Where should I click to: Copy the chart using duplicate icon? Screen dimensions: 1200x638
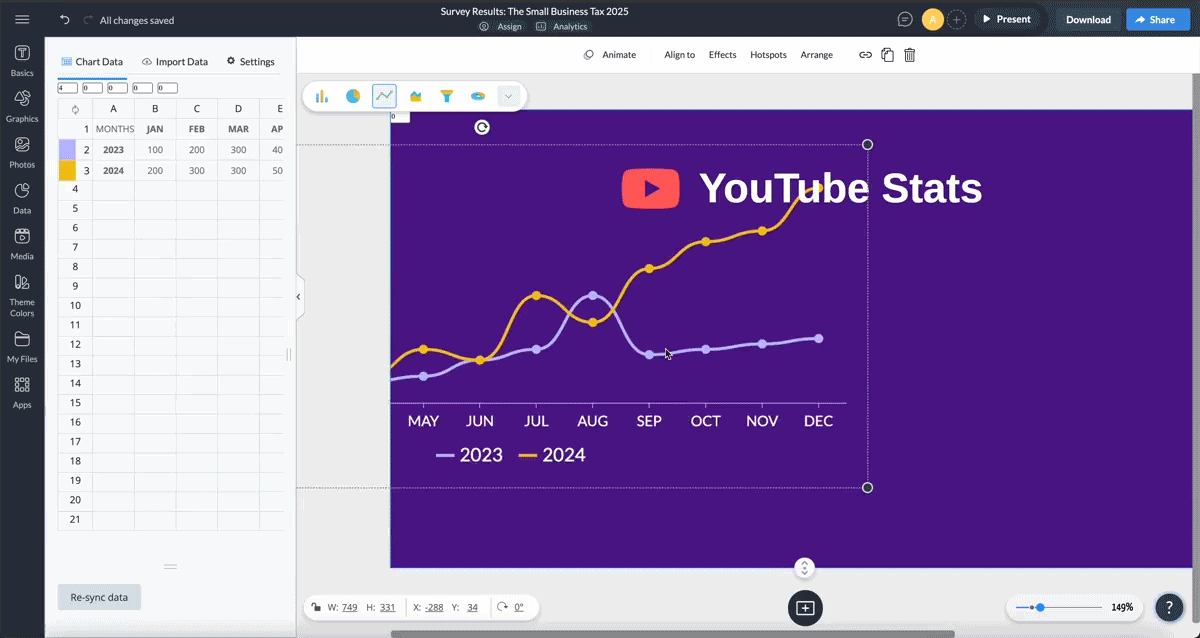[887, 55]
